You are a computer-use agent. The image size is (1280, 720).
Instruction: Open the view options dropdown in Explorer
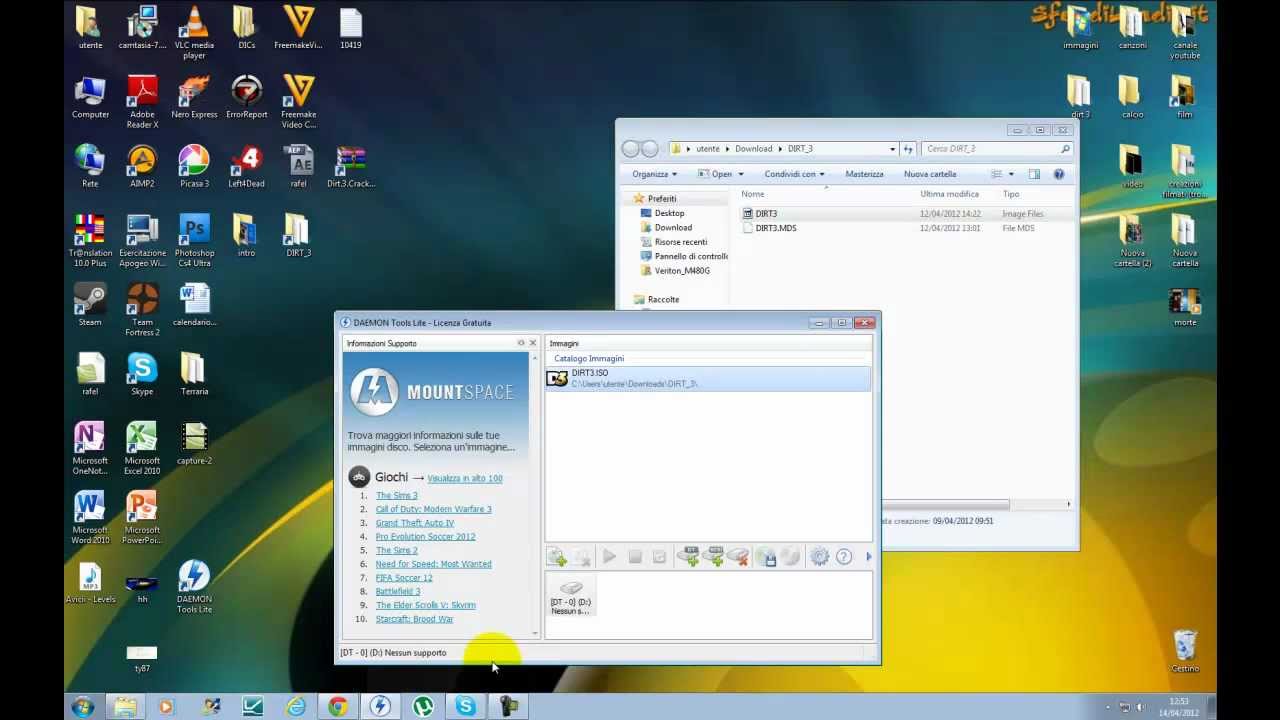[1011, 174]
